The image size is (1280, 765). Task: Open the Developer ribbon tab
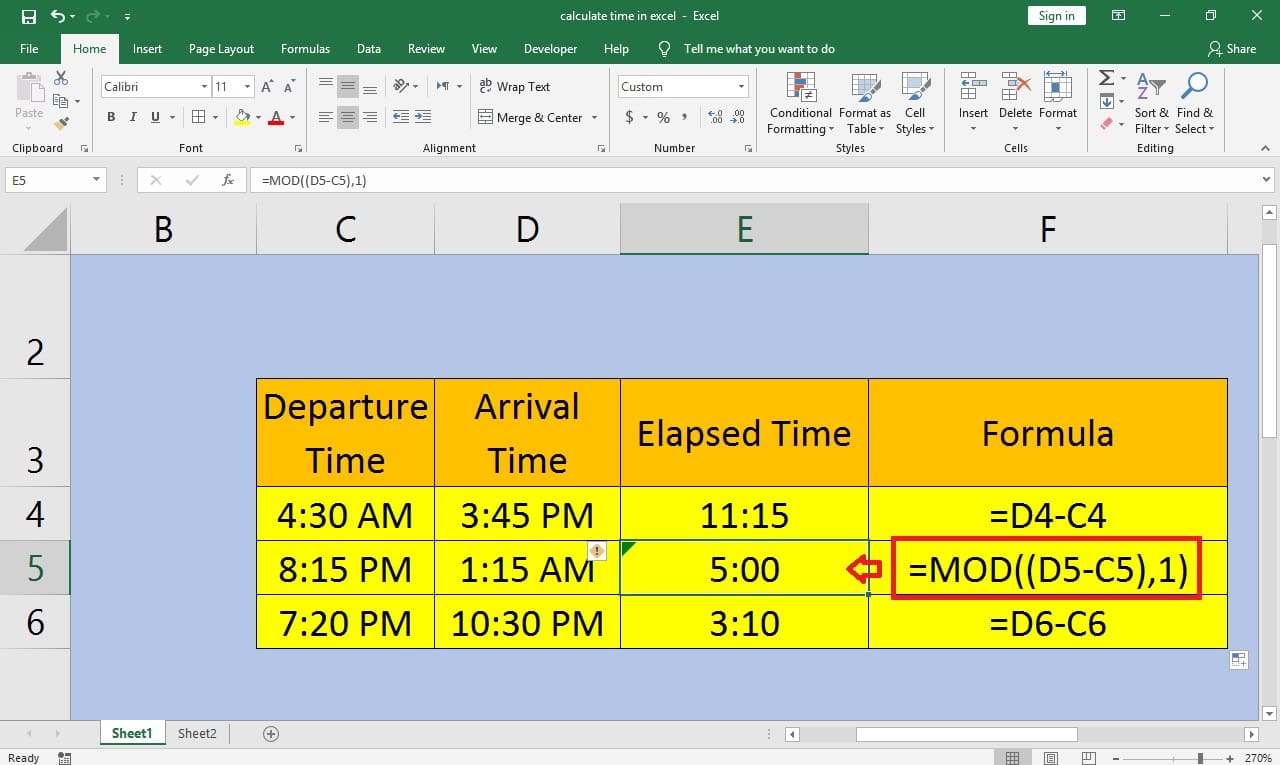[x=550, y=48]
